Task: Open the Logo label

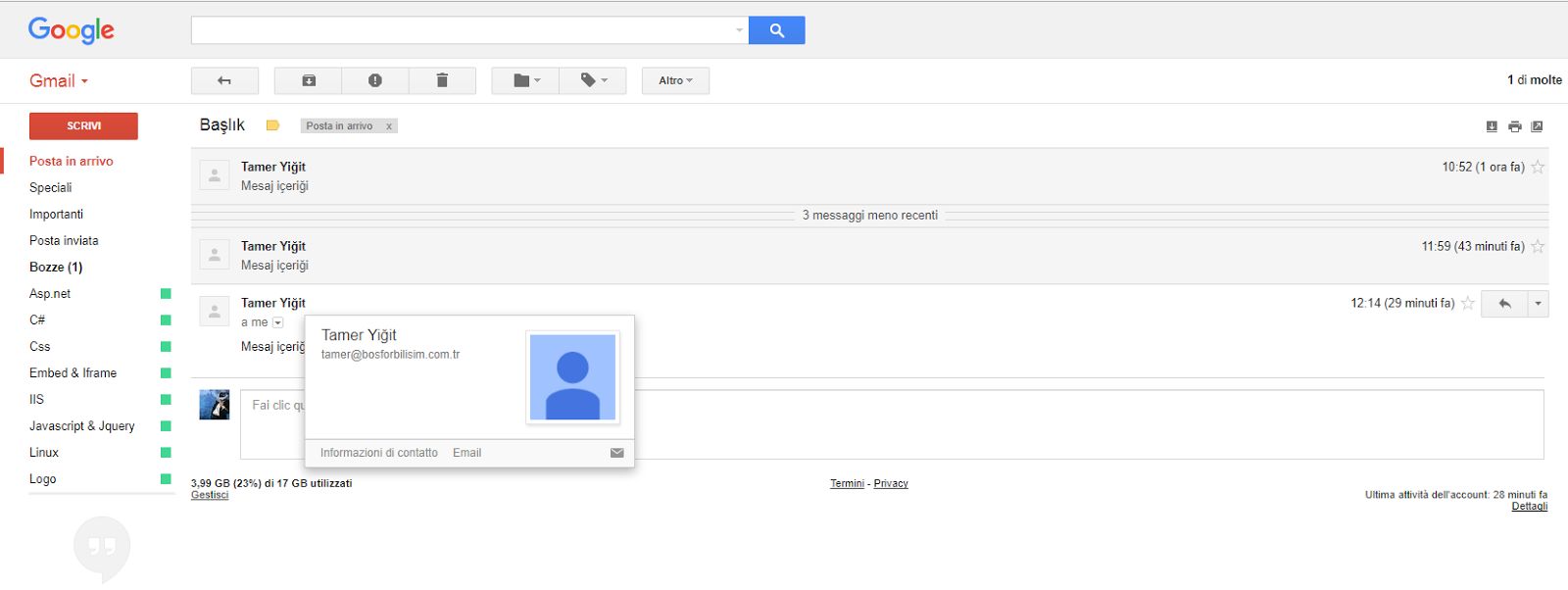Action: (x=43, y=478)
